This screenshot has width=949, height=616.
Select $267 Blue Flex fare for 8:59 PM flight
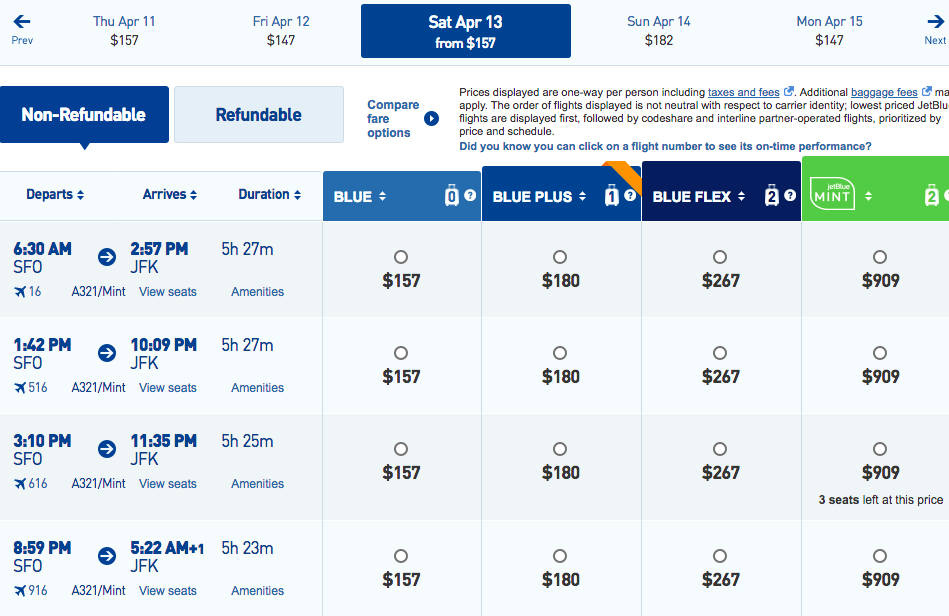(720, 556)
